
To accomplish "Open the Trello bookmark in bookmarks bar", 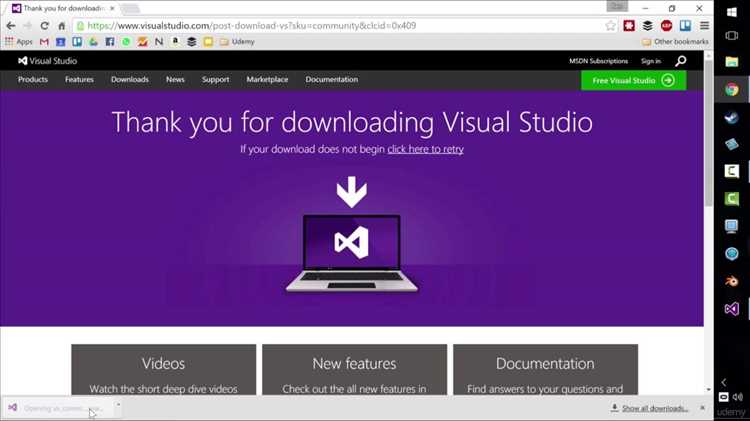I will click(77, 42).
